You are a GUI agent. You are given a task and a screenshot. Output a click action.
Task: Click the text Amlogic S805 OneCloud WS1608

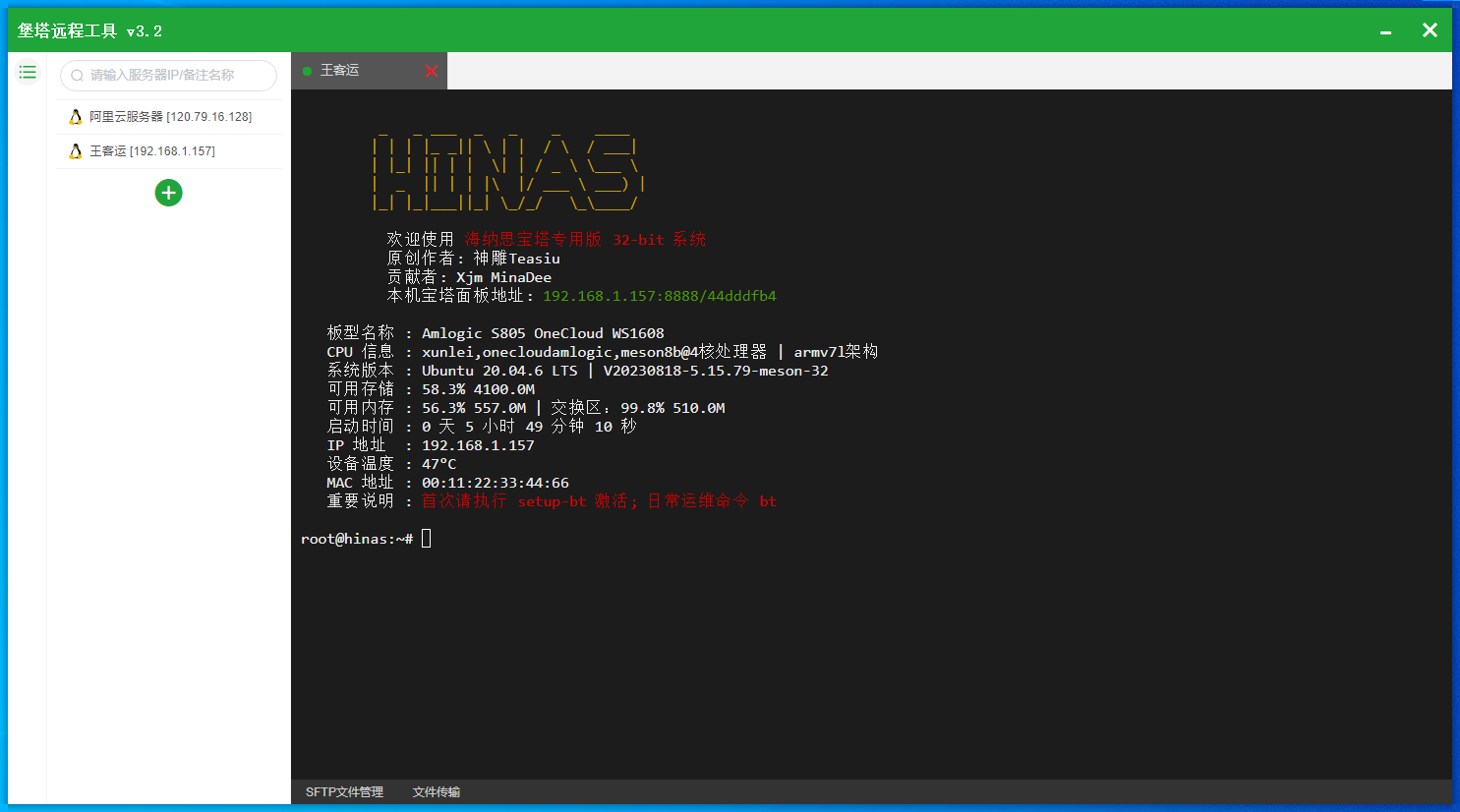[x=543, y=333]
